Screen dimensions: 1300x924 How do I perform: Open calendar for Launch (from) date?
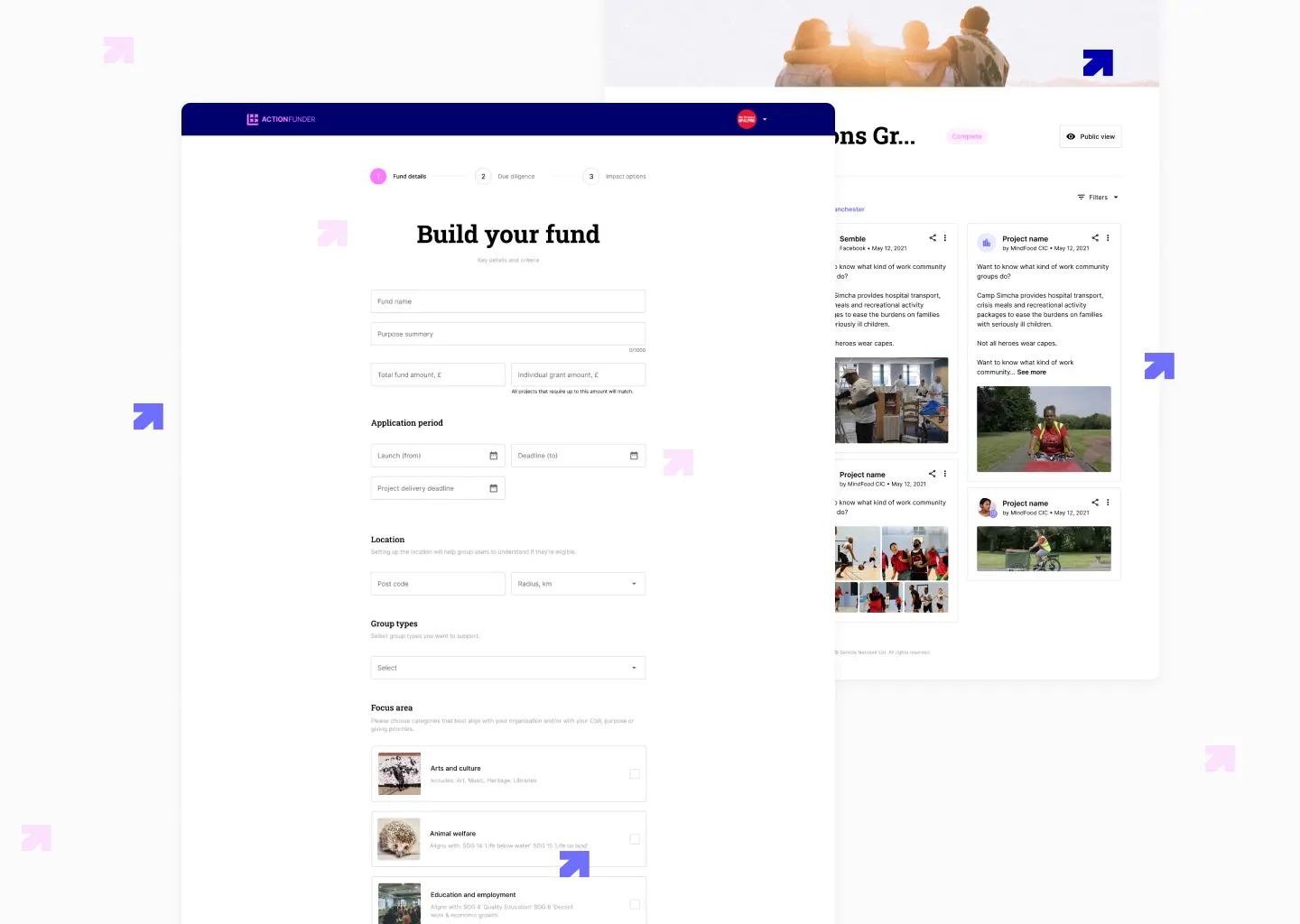493,456
